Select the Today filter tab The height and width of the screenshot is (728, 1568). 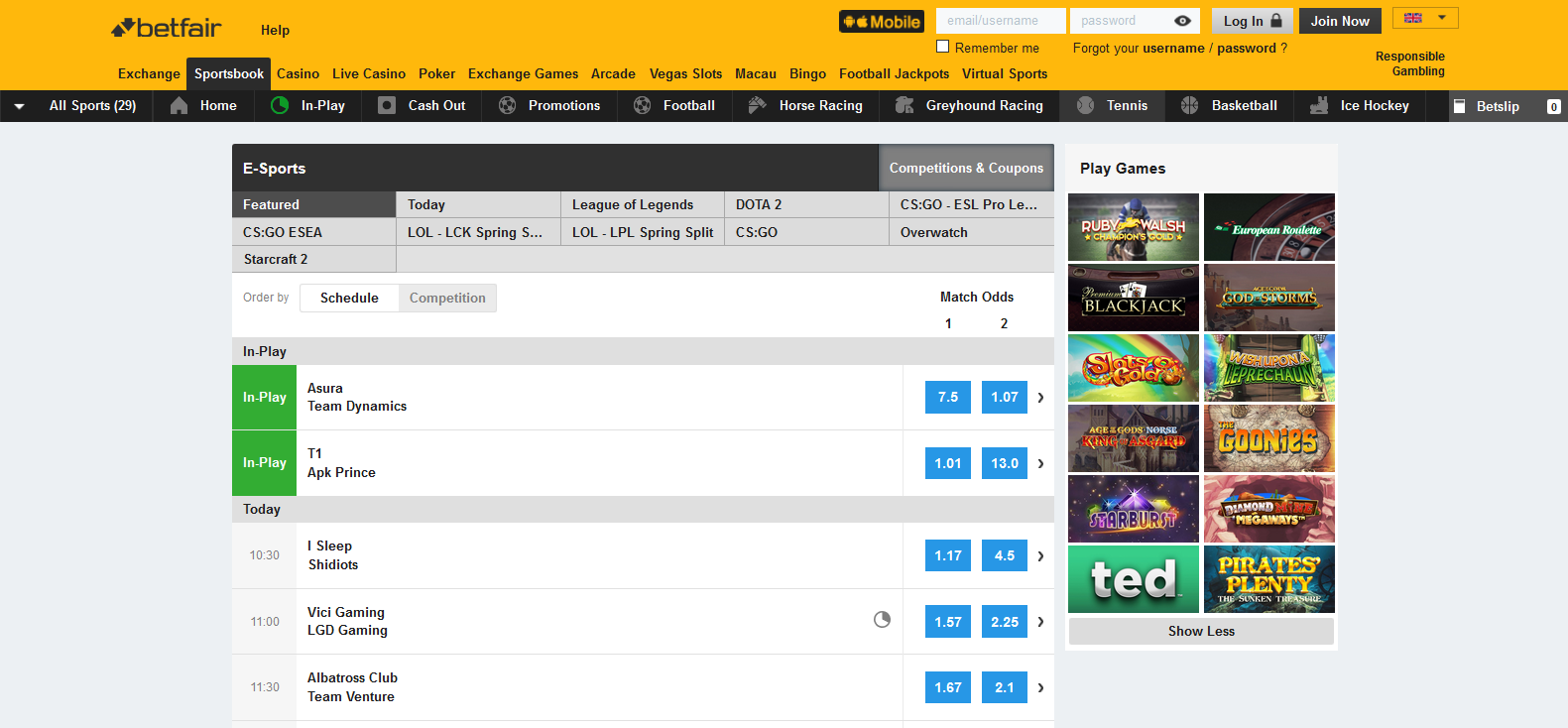478,204
